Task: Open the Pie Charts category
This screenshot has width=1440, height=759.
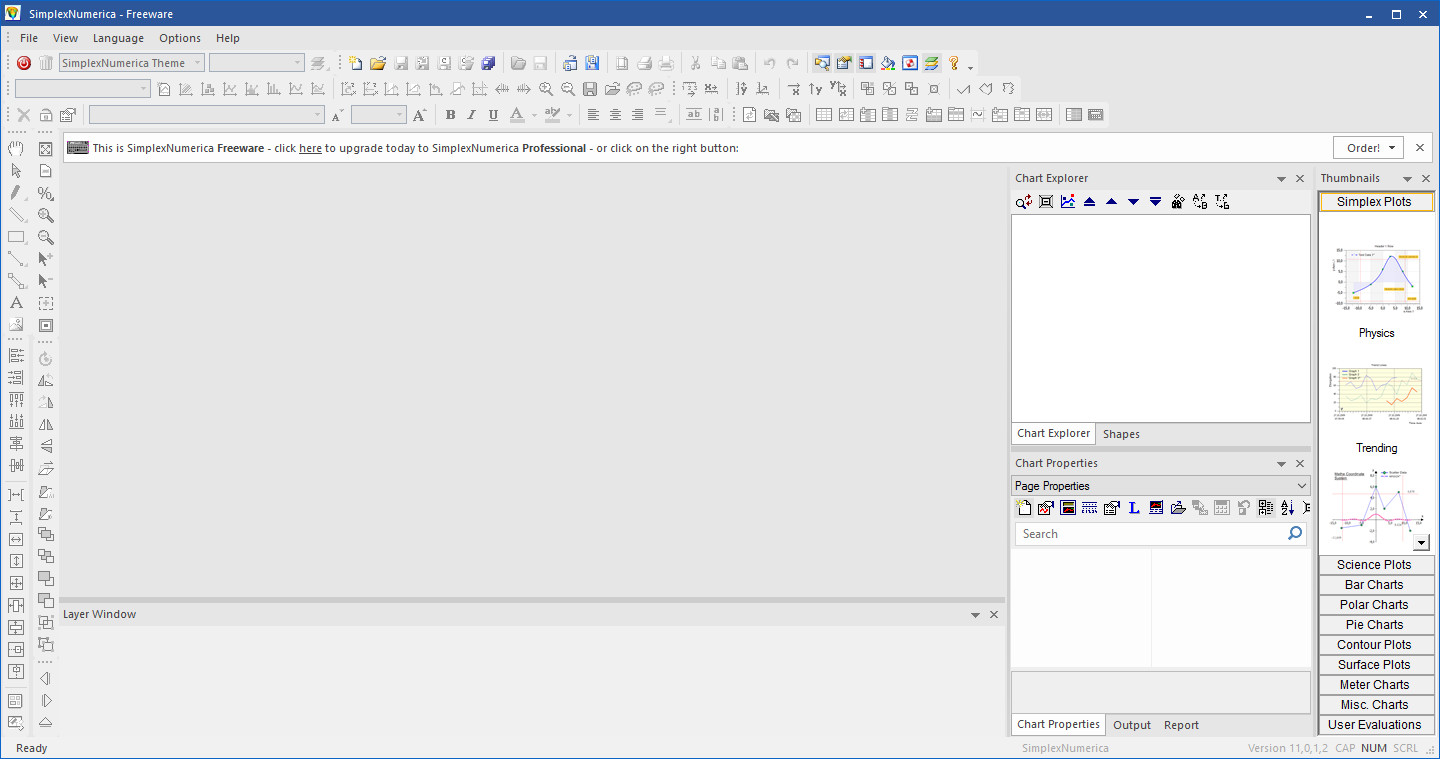Action: [x=1374, y=625]
